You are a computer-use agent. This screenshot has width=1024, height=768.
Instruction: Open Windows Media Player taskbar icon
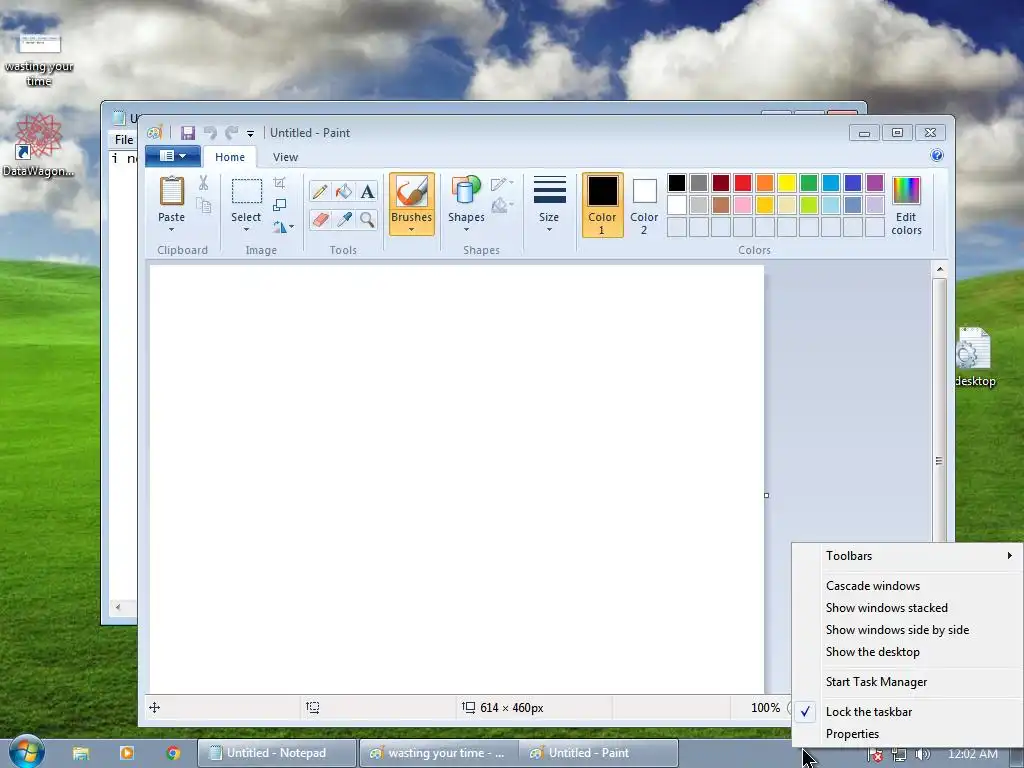[127, 753]
